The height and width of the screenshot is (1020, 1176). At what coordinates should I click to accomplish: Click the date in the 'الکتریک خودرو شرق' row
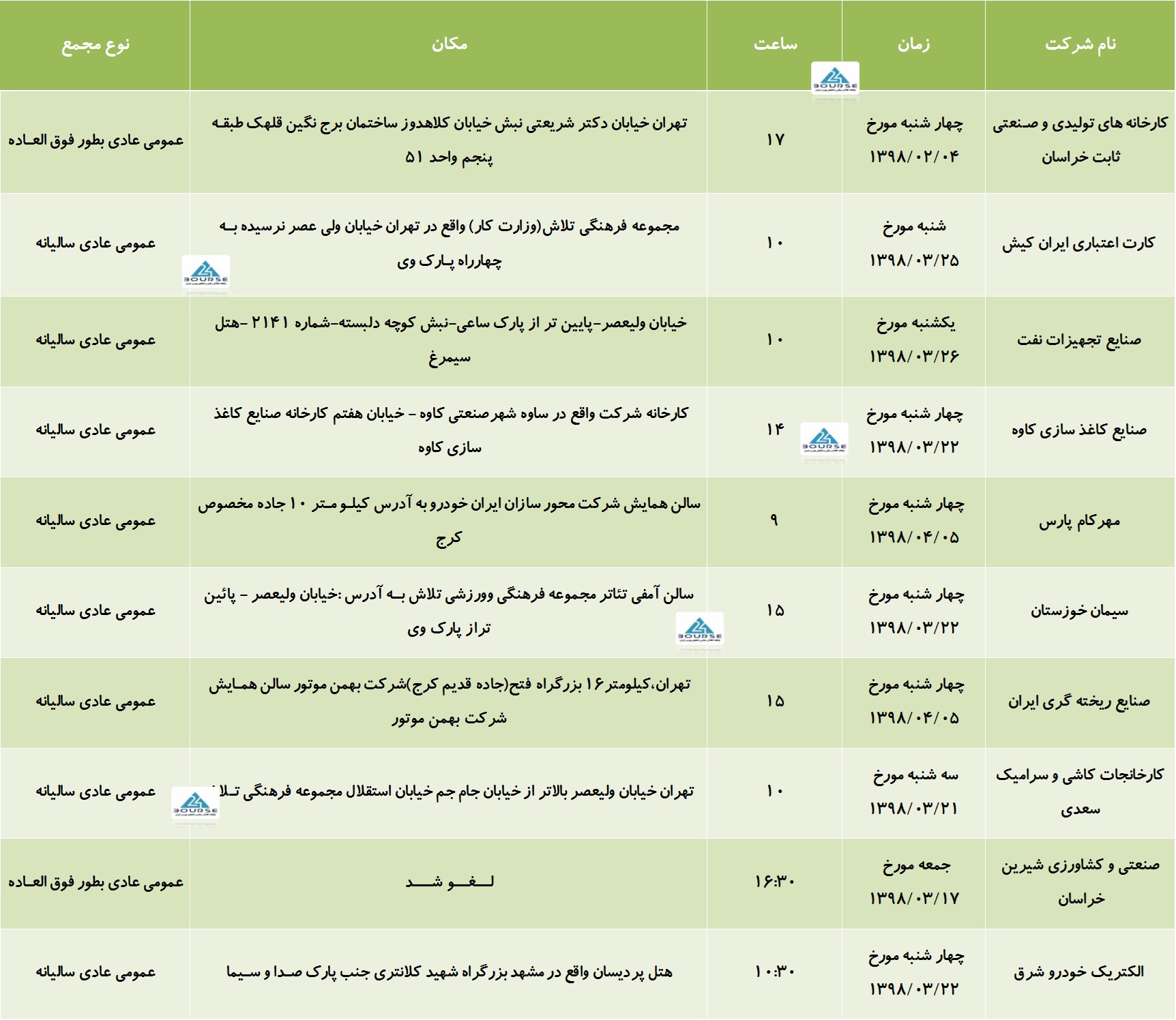point(914,973)
